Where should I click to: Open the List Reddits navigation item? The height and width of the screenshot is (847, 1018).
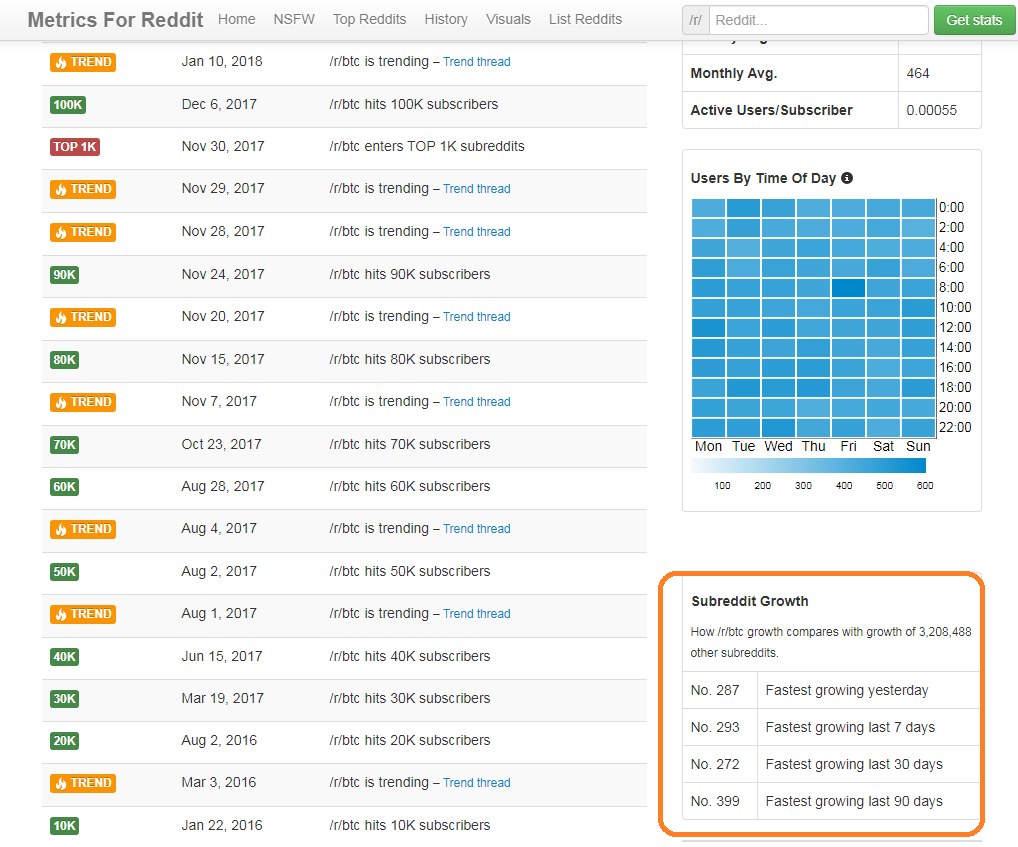tap(585, 19)
